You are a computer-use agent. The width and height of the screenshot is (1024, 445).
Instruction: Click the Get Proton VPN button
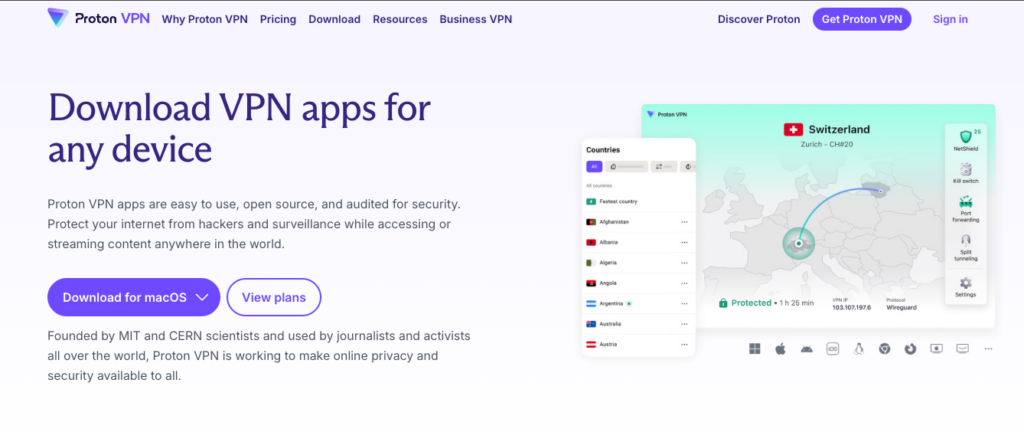[x=861, y=19]
